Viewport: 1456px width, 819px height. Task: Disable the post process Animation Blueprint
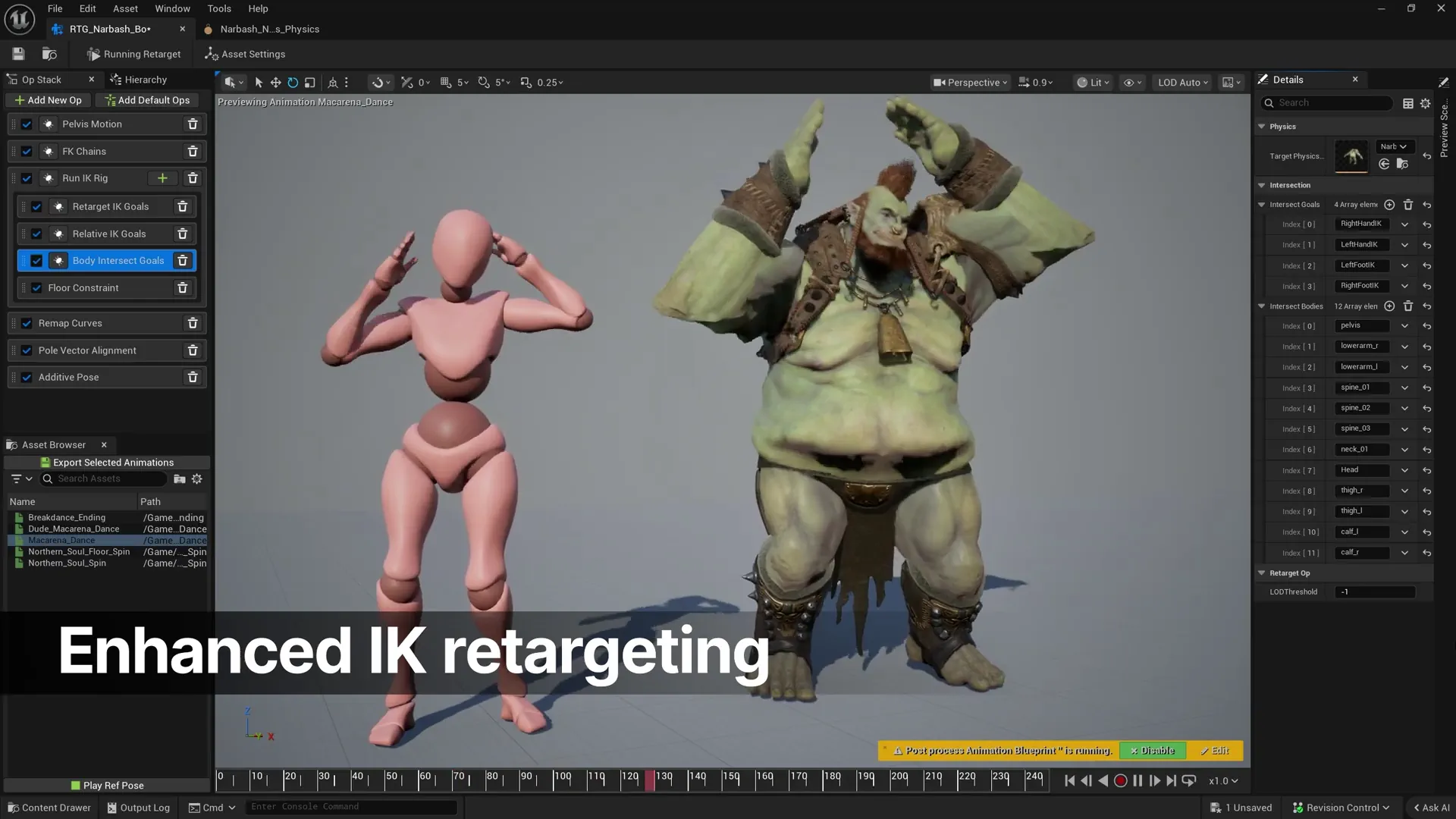[1152, 751]
